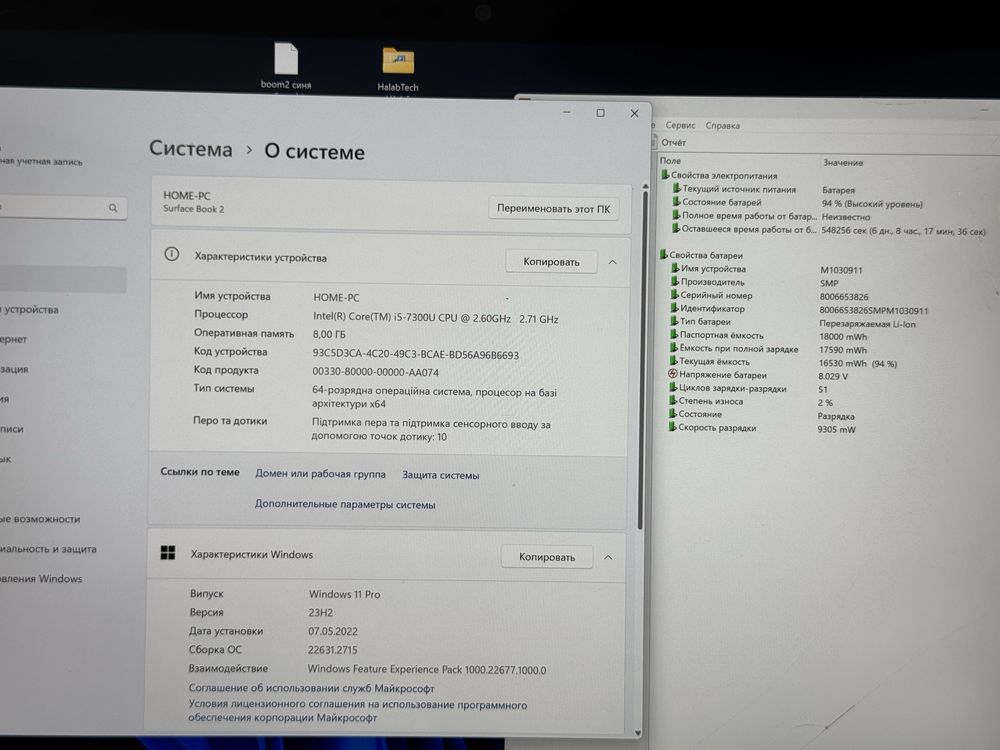
Task: Click the Поле column header
Action: (671, 161)
